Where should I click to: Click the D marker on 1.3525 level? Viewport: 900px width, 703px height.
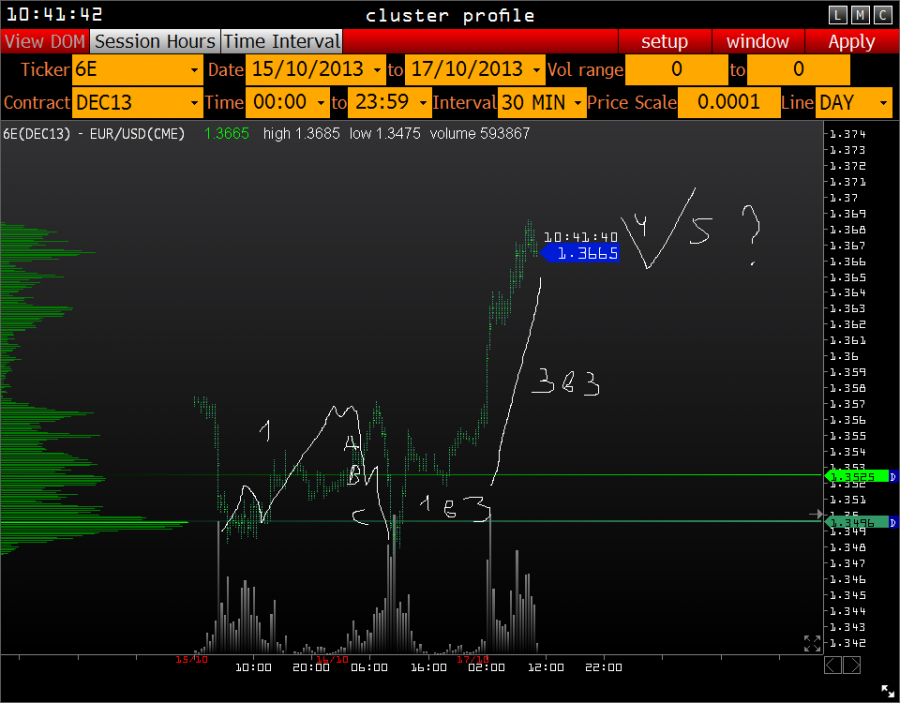894,477
